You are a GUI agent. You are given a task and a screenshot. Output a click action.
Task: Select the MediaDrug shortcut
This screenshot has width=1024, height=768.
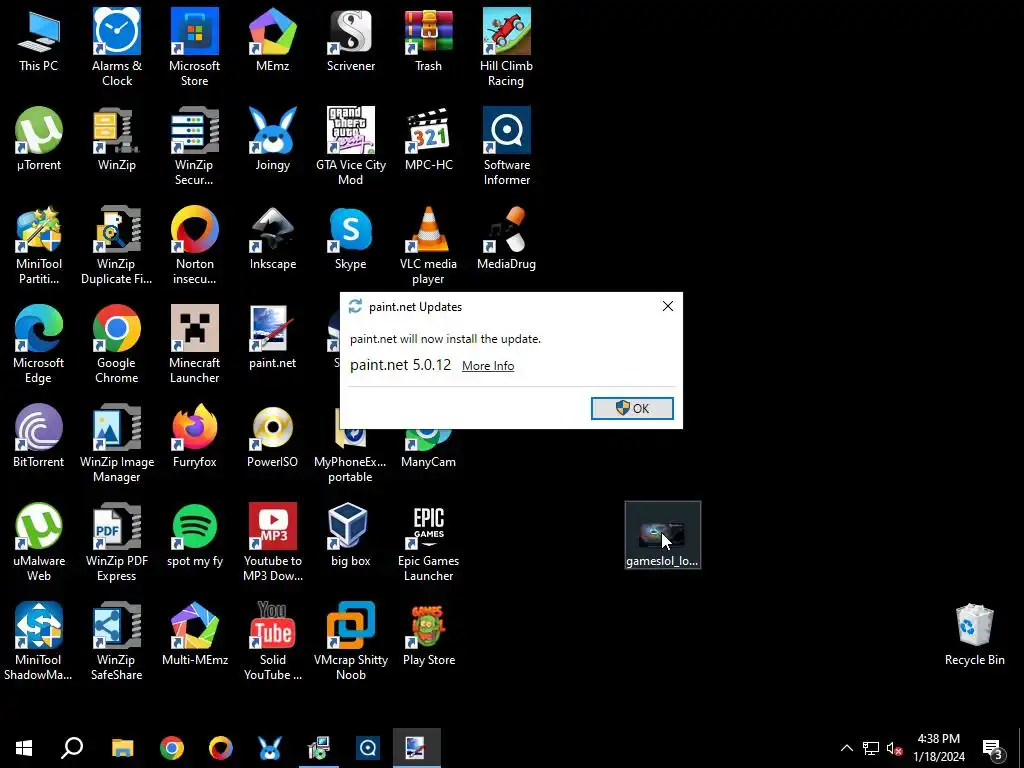pos(506,239)
